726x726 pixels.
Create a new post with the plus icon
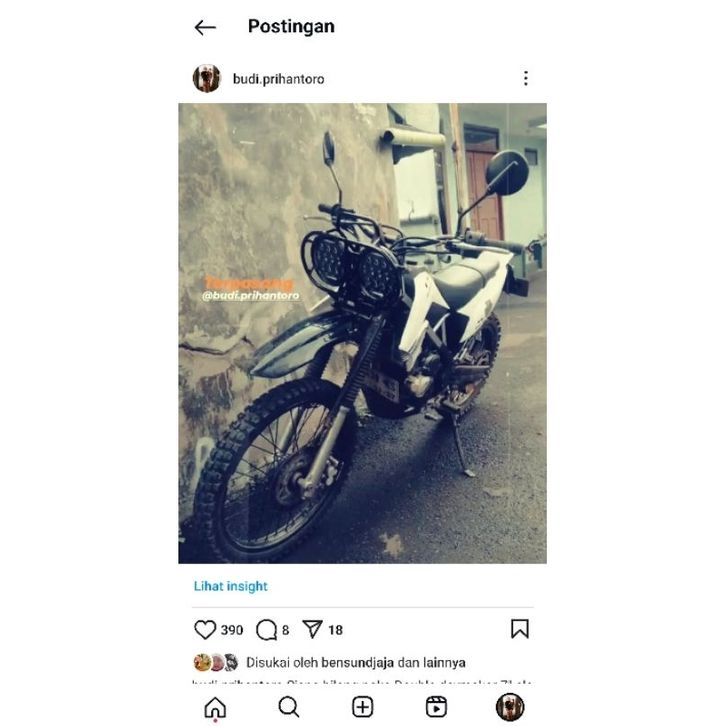pyautogui.click(x=363, y=707)
